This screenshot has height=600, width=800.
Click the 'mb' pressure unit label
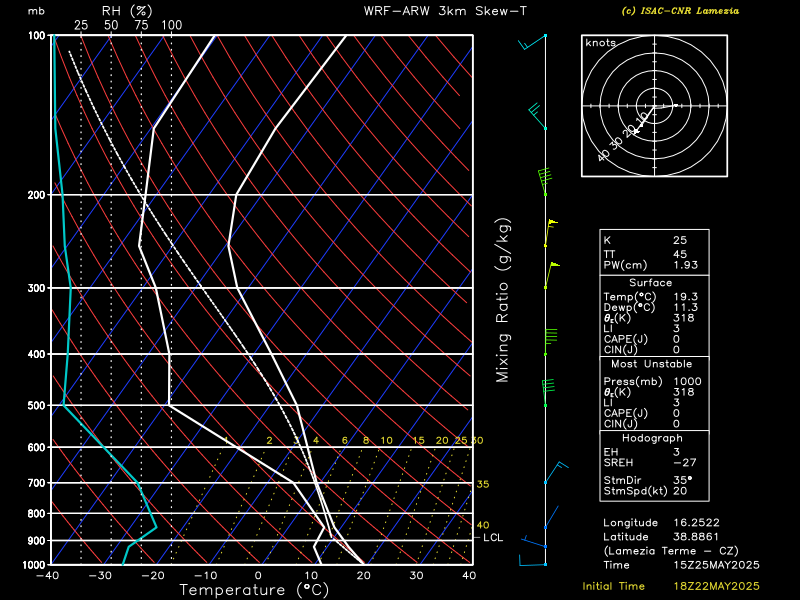pyautogui.click(x=36, y=11)
